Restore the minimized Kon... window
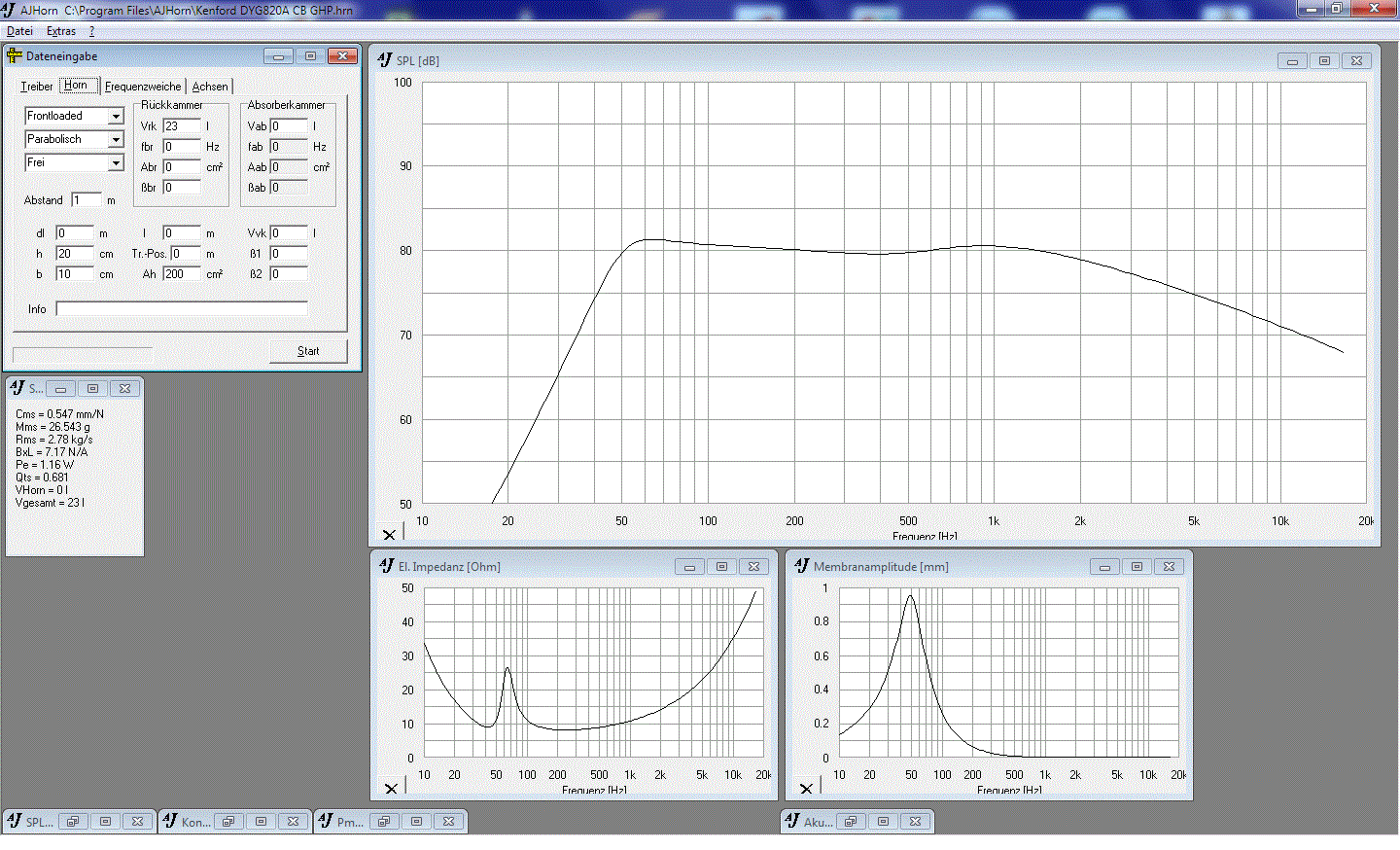 [x=228, y=822]
